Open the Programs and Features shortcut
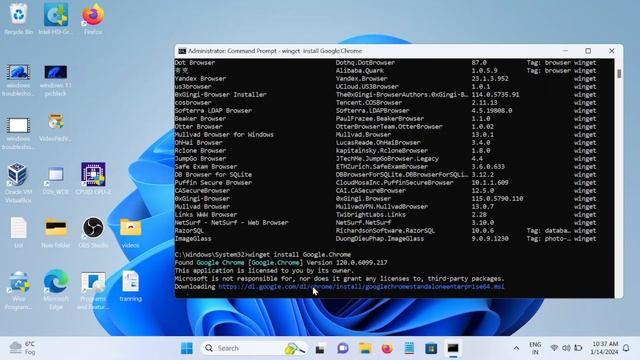 [x=93, y=290]
